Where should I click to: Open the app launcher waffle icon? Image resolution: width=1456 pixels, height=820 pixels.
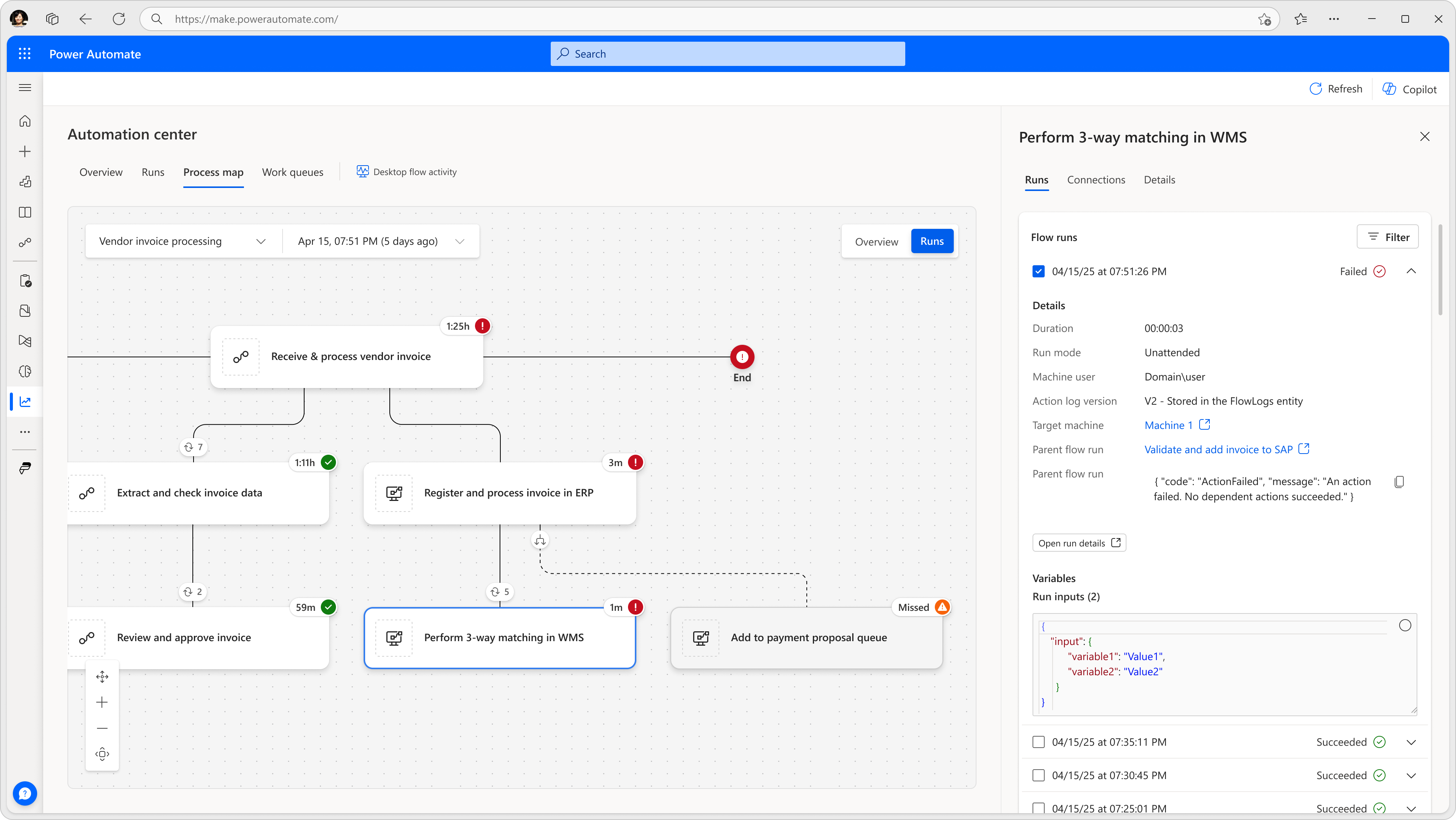pos(24,54)
